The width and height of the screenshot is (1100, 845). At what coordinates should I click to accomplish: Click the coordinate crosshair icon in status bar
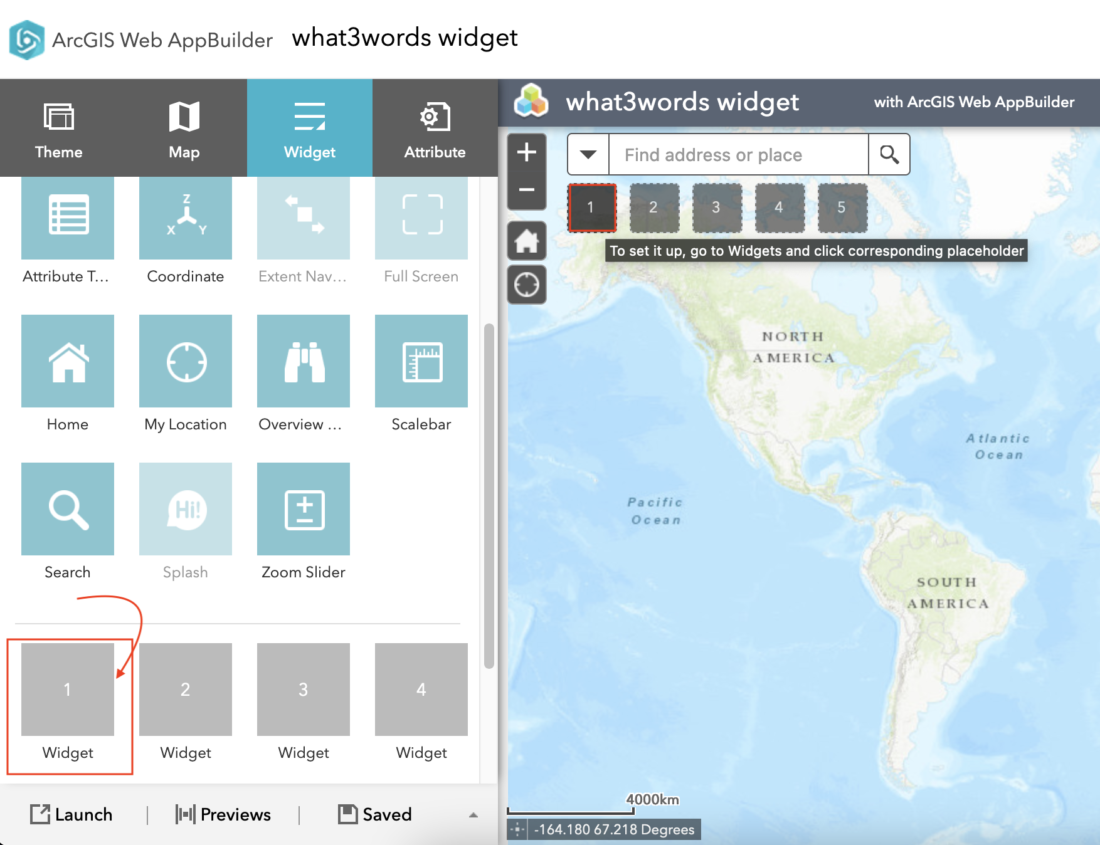pos(518,830)
